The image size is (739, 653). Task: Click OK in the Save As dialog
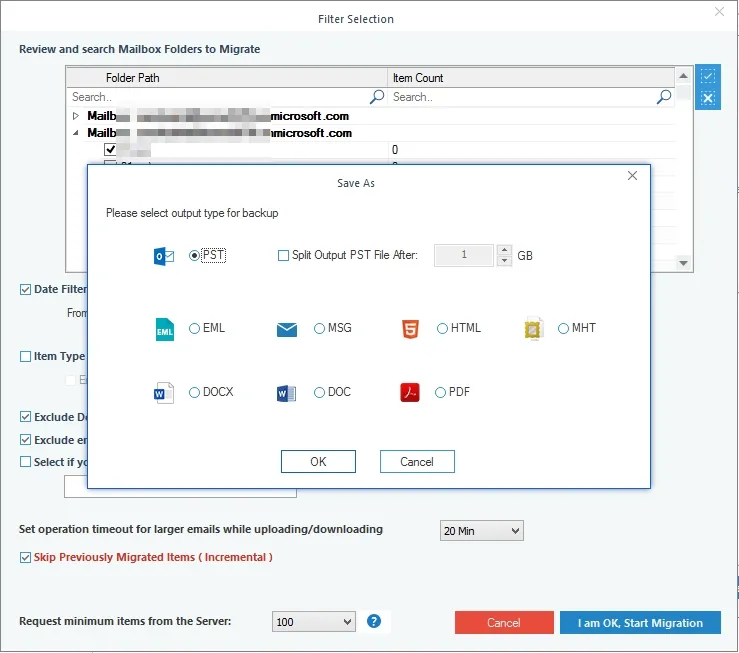click(x=318, y=462)
